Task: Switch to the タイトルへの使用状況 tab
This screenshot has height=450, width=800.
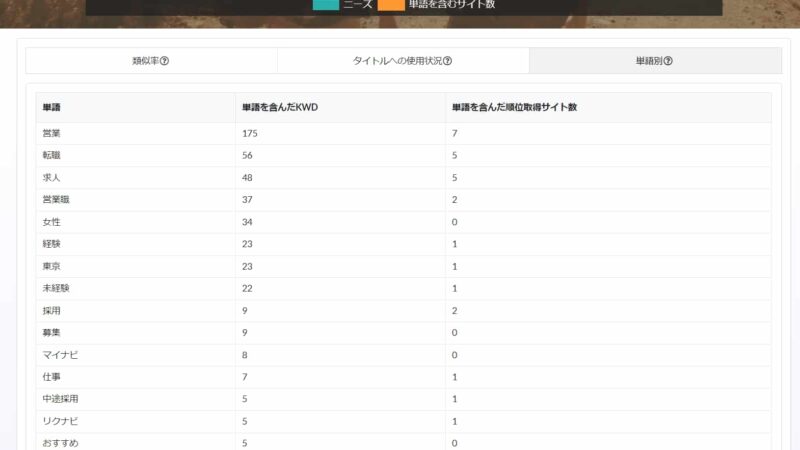Action: [403, 61]
